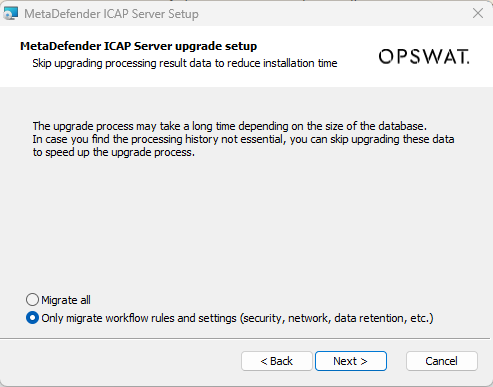Click the blank title bar area left of close
The height and width of the screenshot is (387, 493).
pos(333,14)
